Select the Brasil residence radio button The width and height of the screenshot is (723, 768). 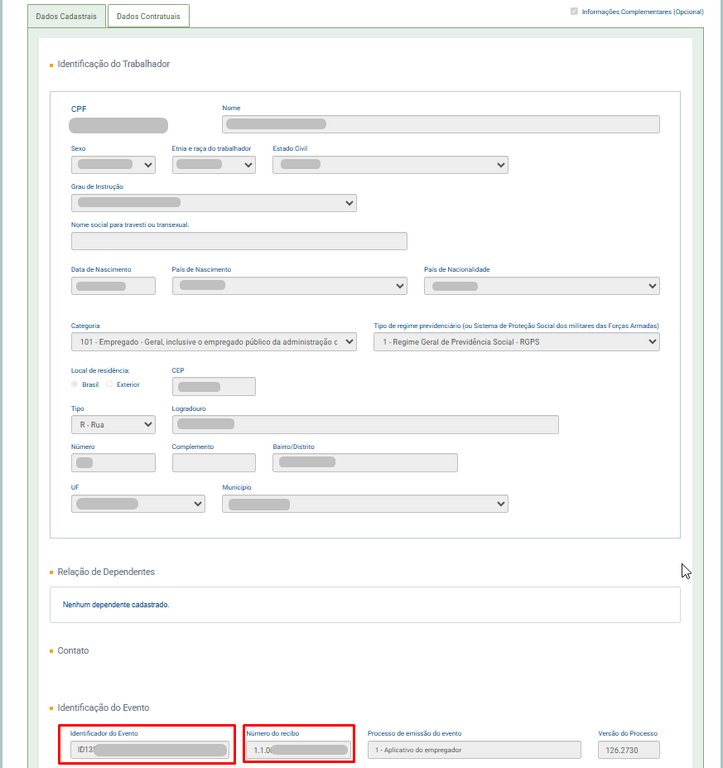point(75,384)
